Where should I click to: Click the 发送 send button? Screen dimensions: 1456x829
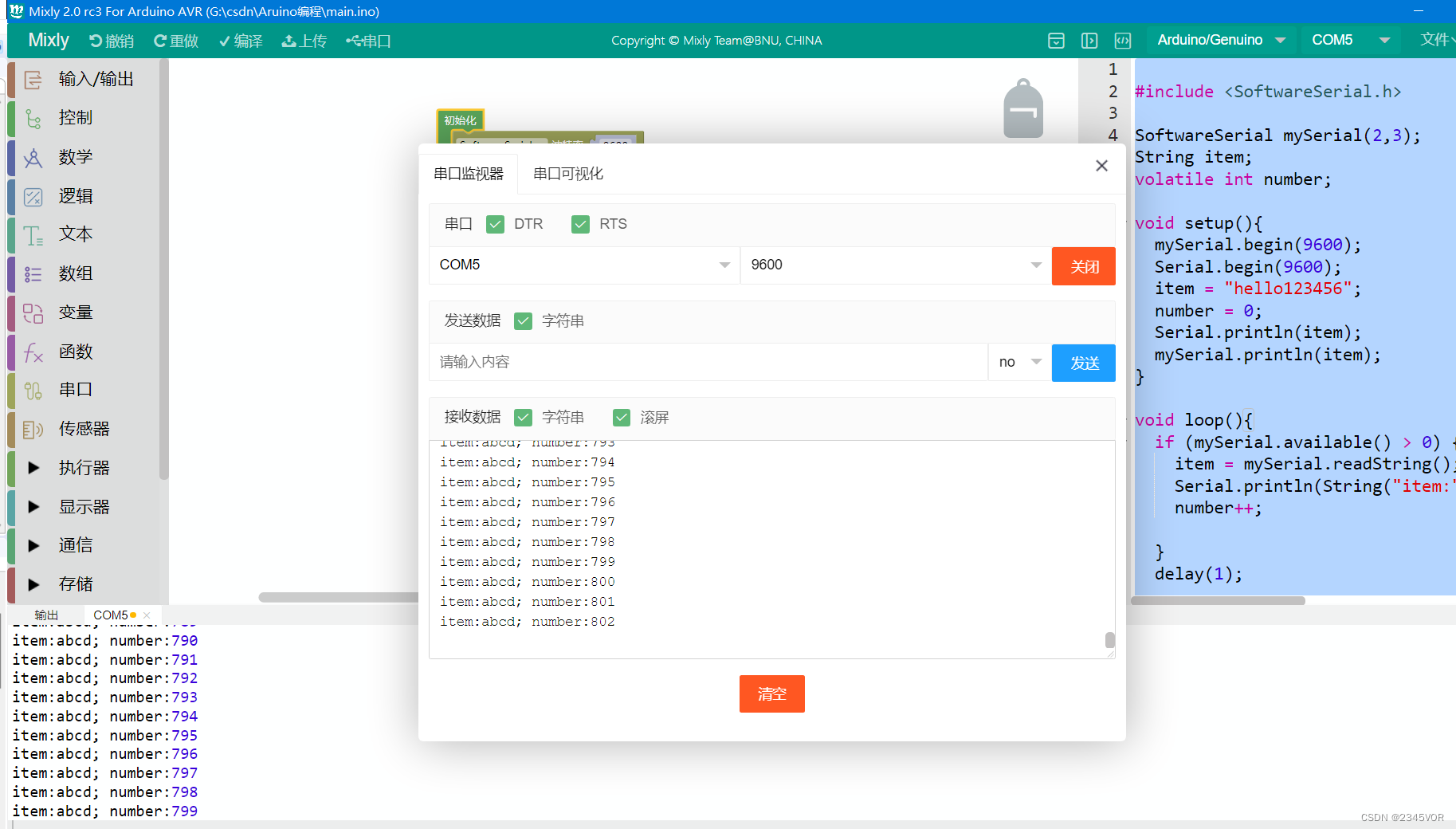pyautogui.click(x=1084, y=363)
